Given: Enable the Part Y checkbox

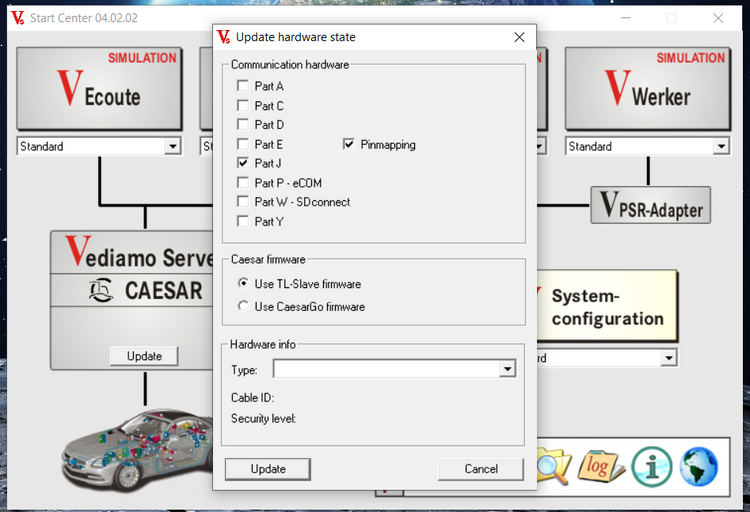Looking at the screenshot, I should (x=243, y=222).
